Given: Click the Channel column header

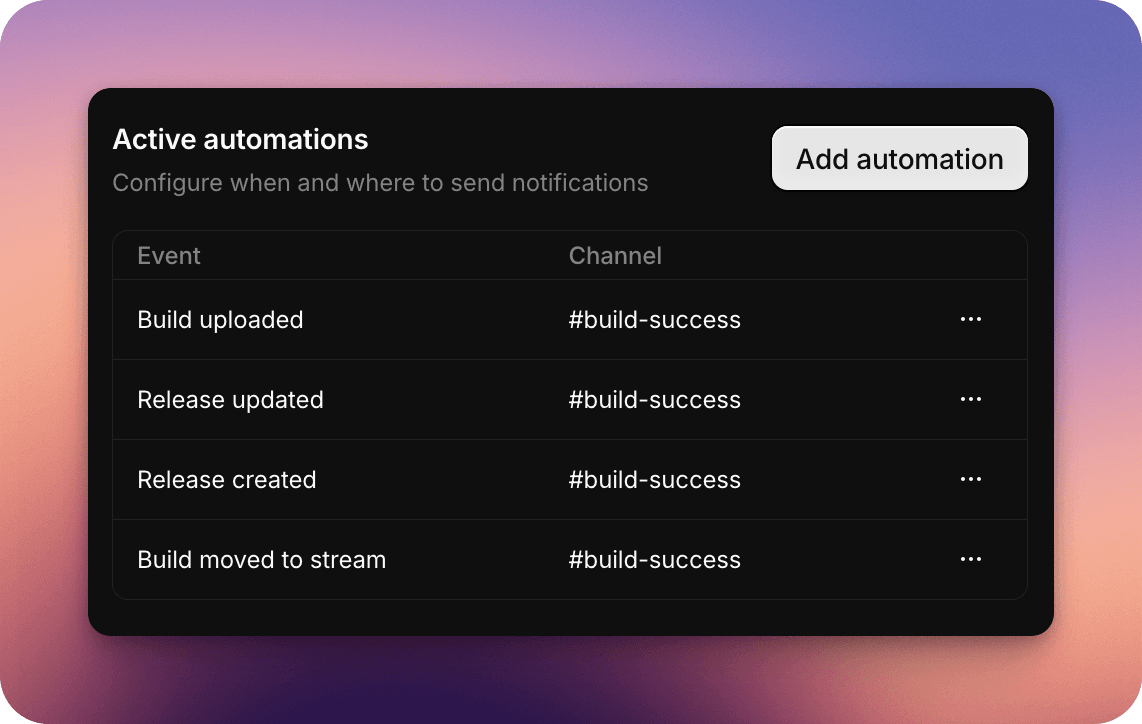Looking at the screenshot, I should pos(615,256).
